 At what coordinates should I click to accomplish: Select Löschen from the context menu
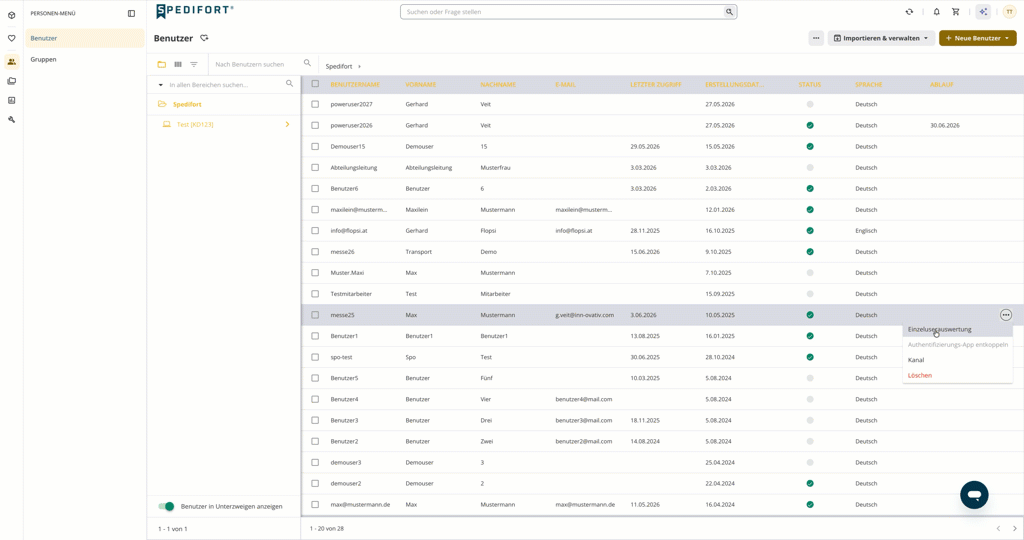pyautogui.click(x=920, y=375)
